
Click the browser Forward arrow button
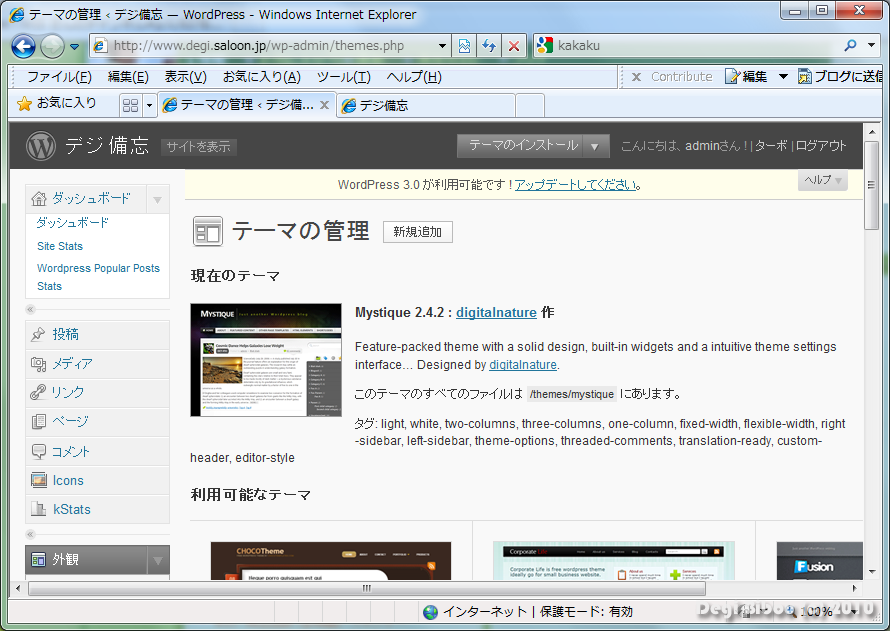52,46
